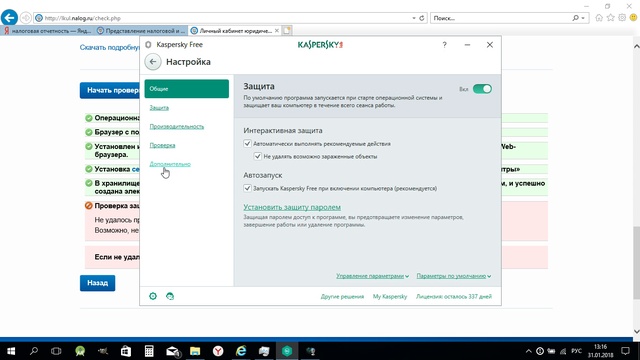The height and width of the screenshot is (360, 640).
Task: Click the РУС language indicator in tray
Action: 576,351
